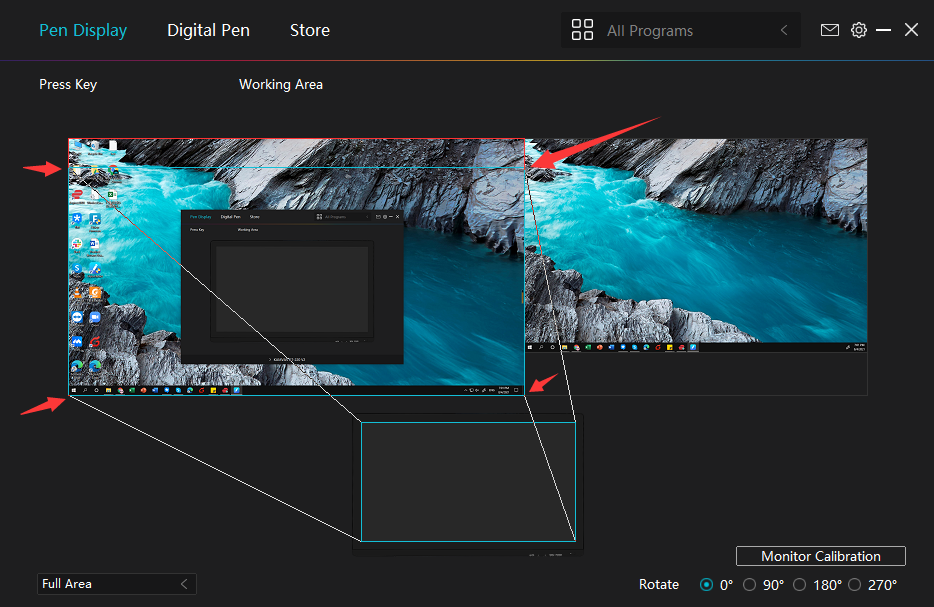The height and width of the screenshot is (607, 934).
Task: Open the All Programs grid icon
Action: tap(582, 30)
